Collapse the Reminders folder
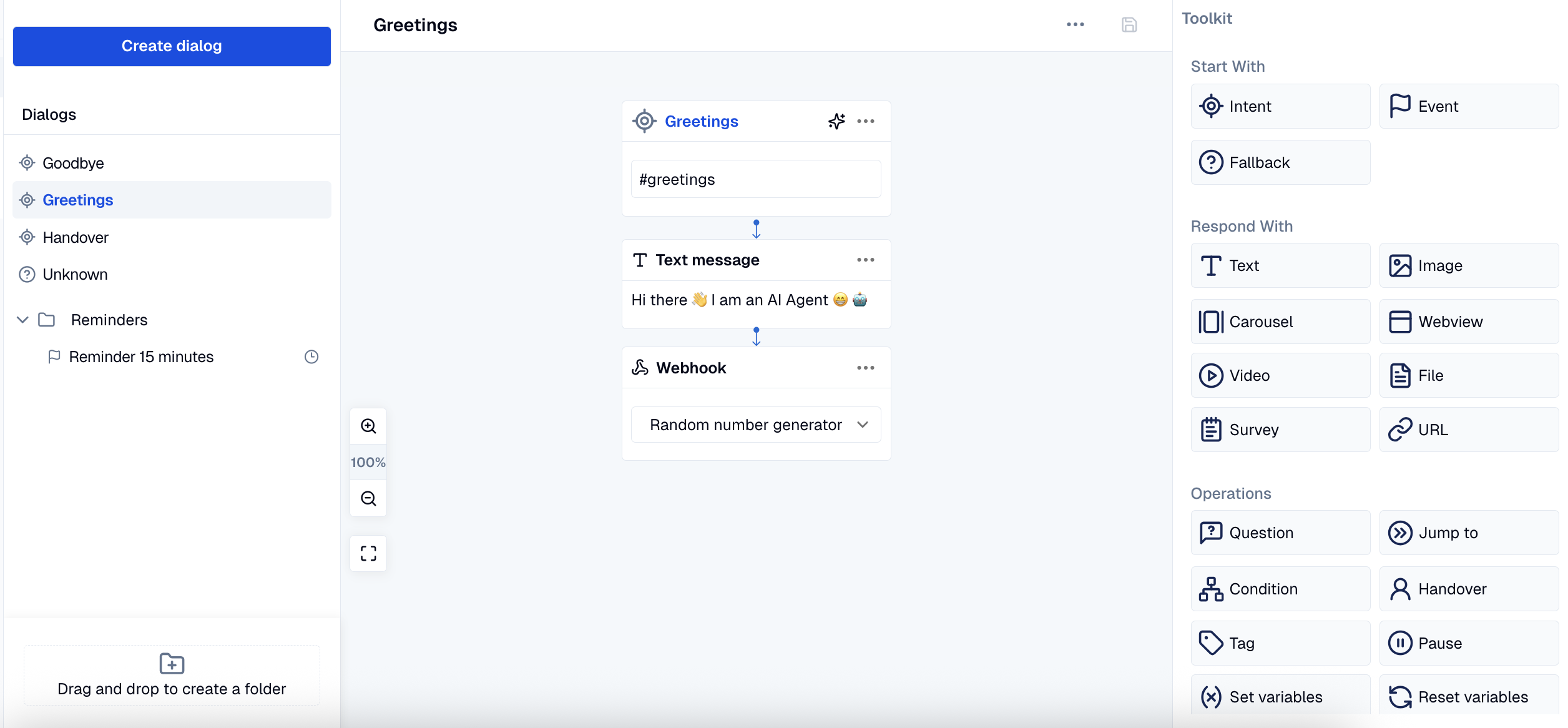 (22, 320)
